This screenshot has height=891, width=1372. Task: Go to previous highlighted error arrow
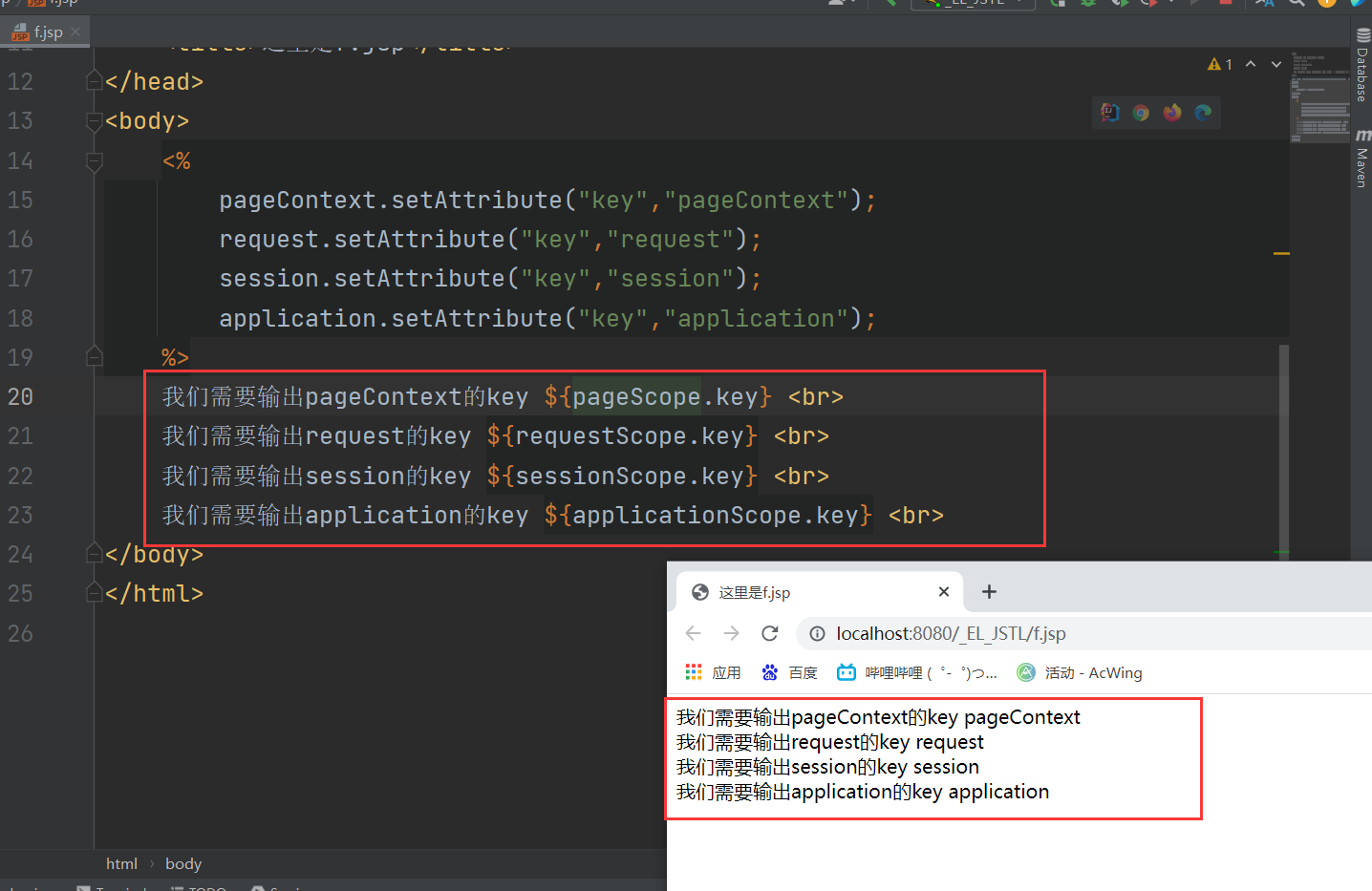1251,64
